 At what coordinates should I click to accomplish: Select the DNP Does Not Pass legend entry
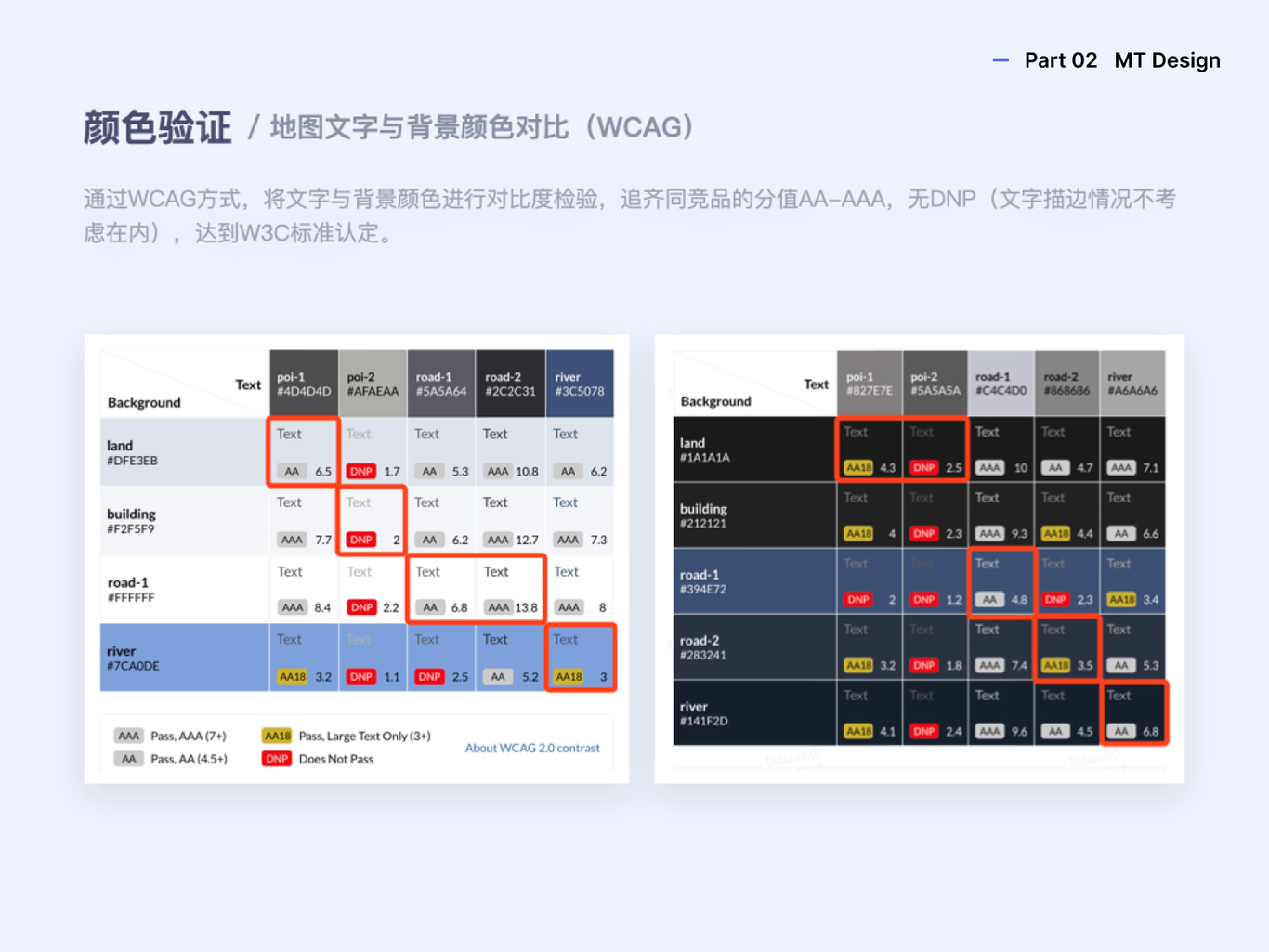pyautogui.click(x=318, y=759)
